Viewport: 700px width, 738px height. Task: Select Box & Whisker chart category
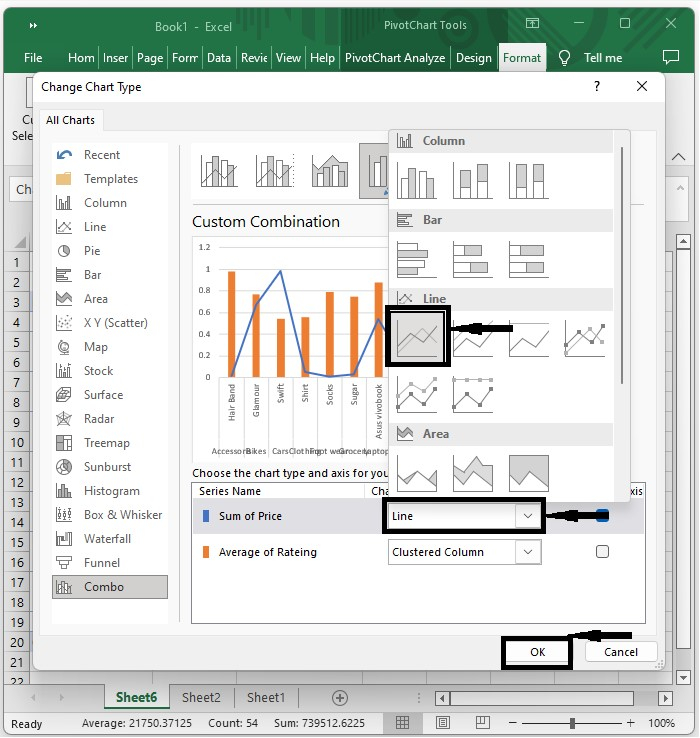pyautogui.click(x=109, y=515)
